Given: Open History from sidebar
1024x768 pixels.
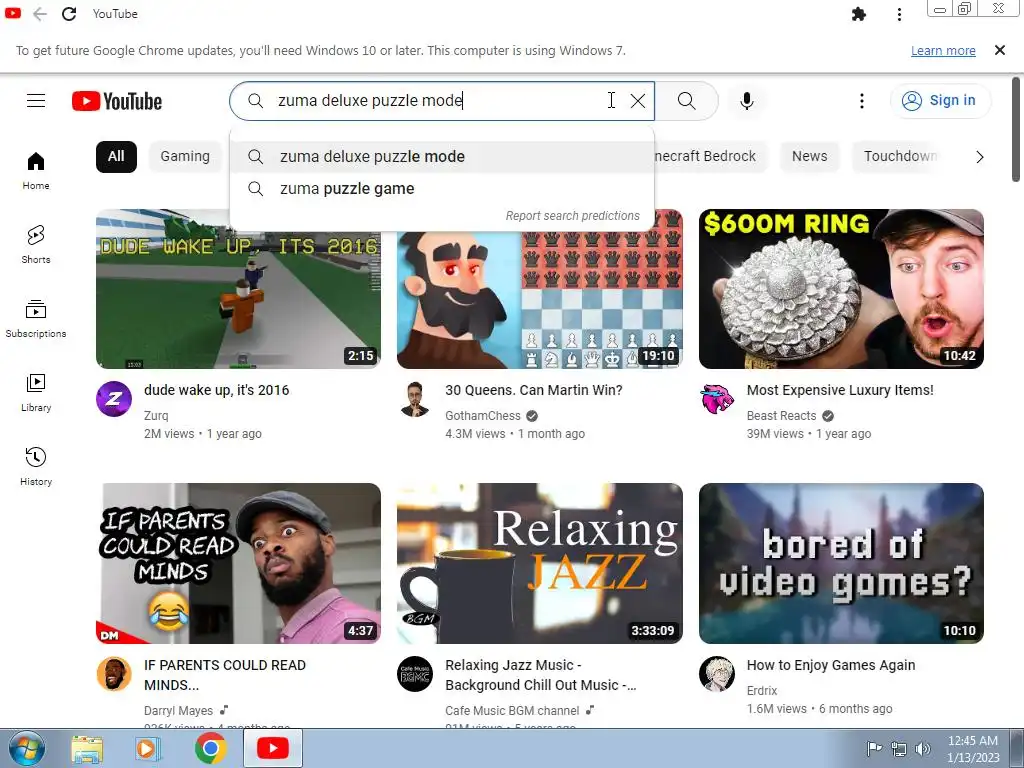Looking at the screenshot, I should (36, 466).
